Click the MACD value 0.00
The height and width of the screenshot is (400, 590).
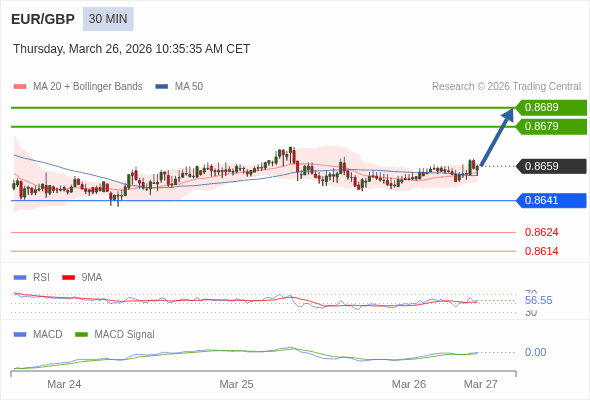[x=535, y=352]
